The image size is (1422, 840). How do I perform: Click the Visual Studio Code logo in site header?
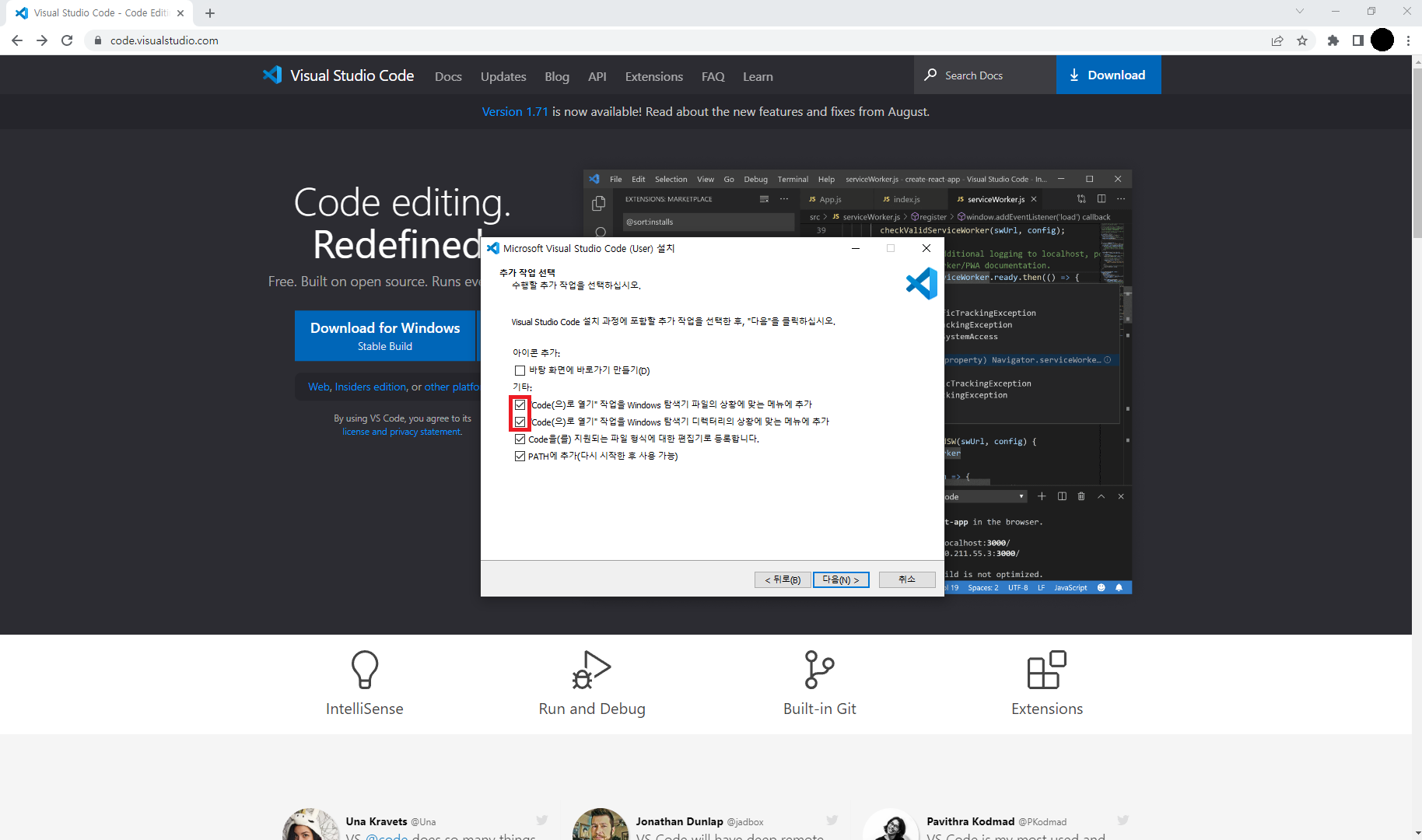272,75
